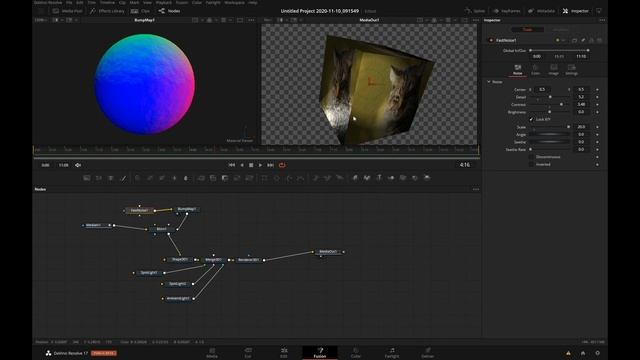
Task: Enable the Discontinuous checkbox
Action: [x=531, y=157]
